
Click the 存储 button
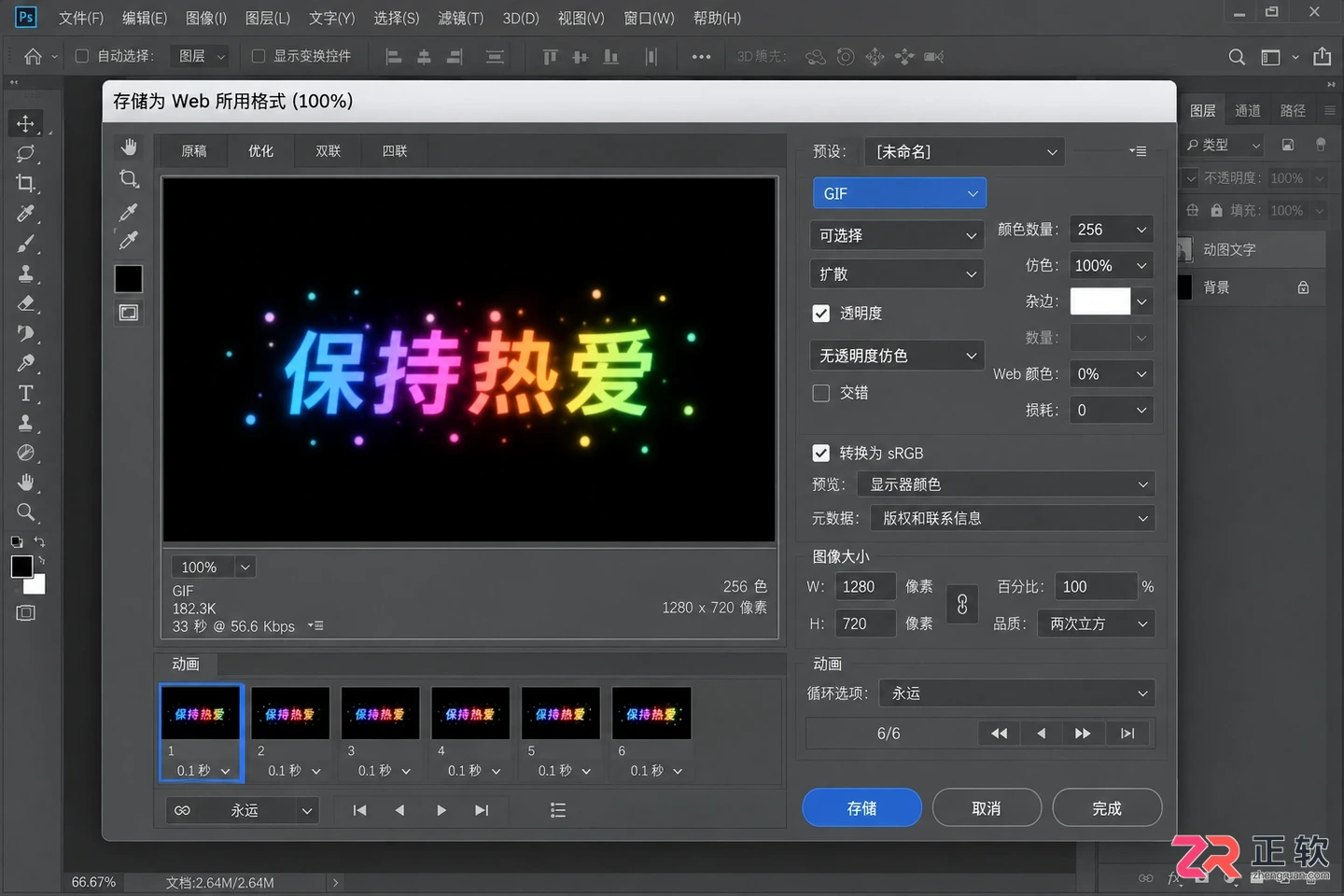click(x=861, y=808)
